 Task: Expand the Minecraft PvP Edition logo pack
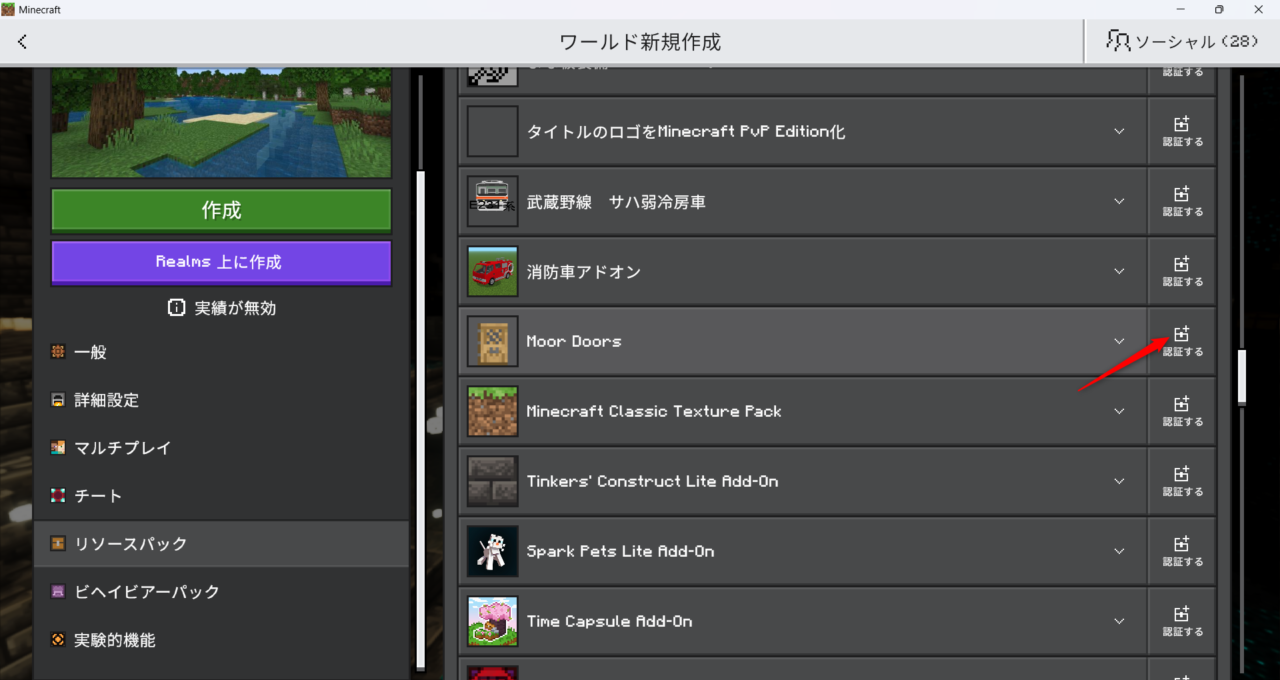coord(1119,131)
